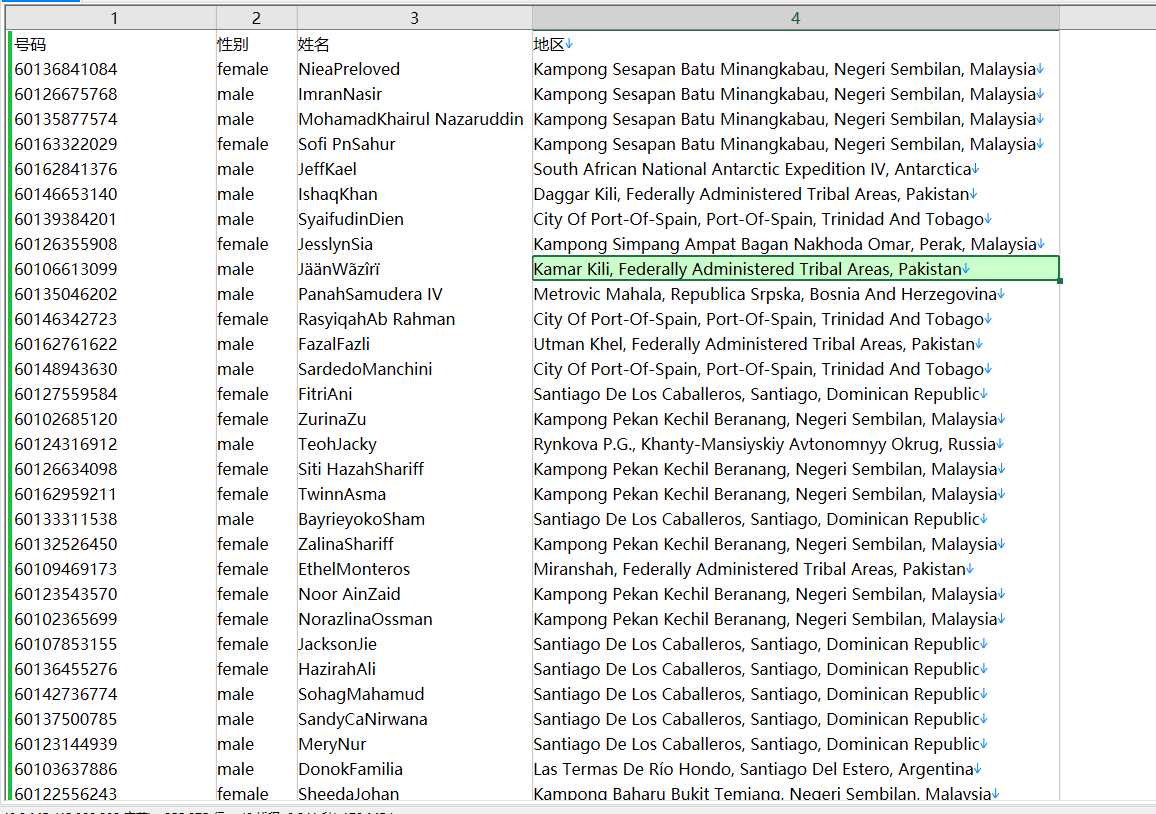This screenshot has width=1156, height=814.
Task: Select name cell RasyiqahAb Rahman
Action: coord(414,319)
